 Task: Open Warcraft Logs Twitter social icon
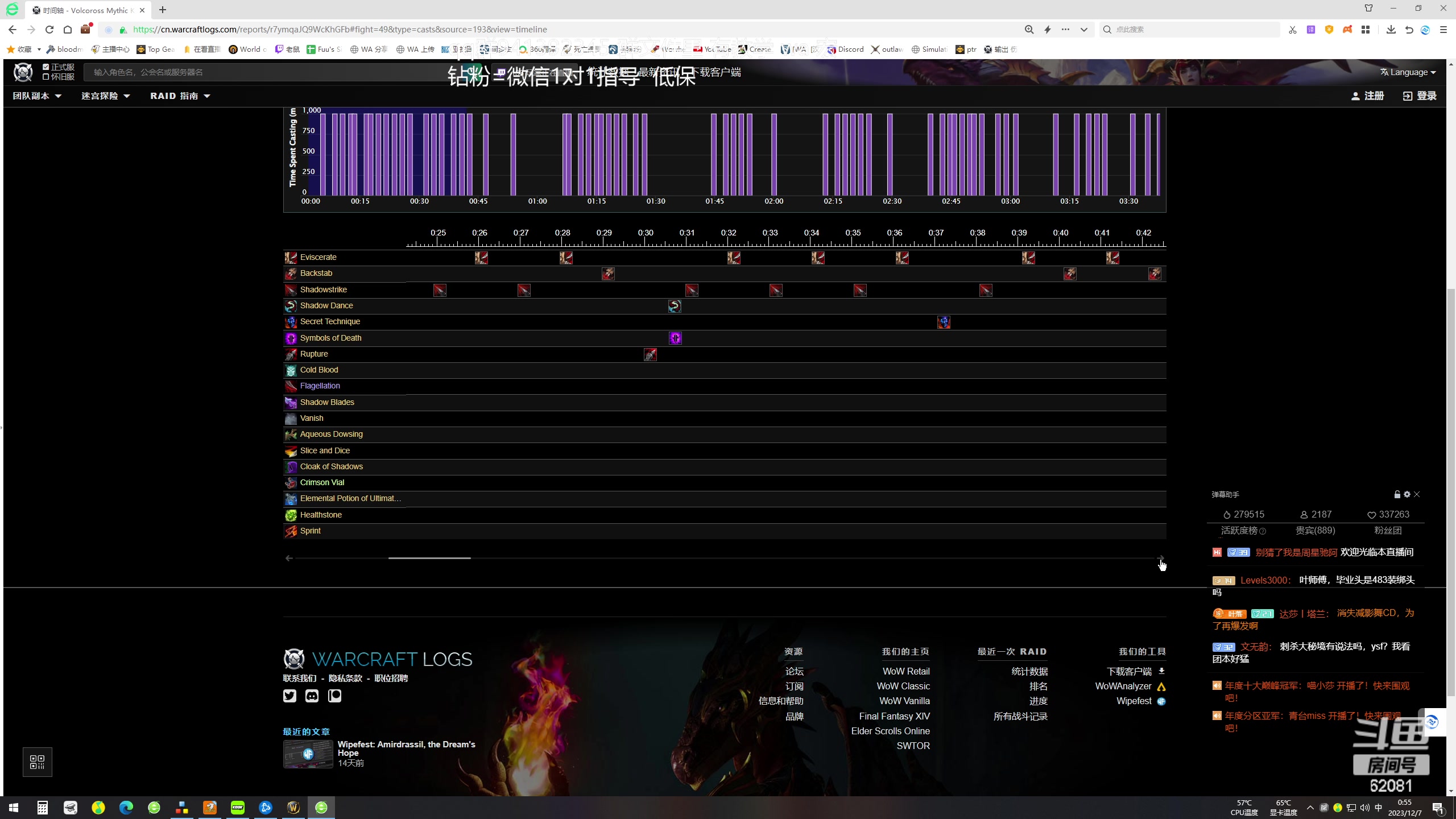[289, 696]
